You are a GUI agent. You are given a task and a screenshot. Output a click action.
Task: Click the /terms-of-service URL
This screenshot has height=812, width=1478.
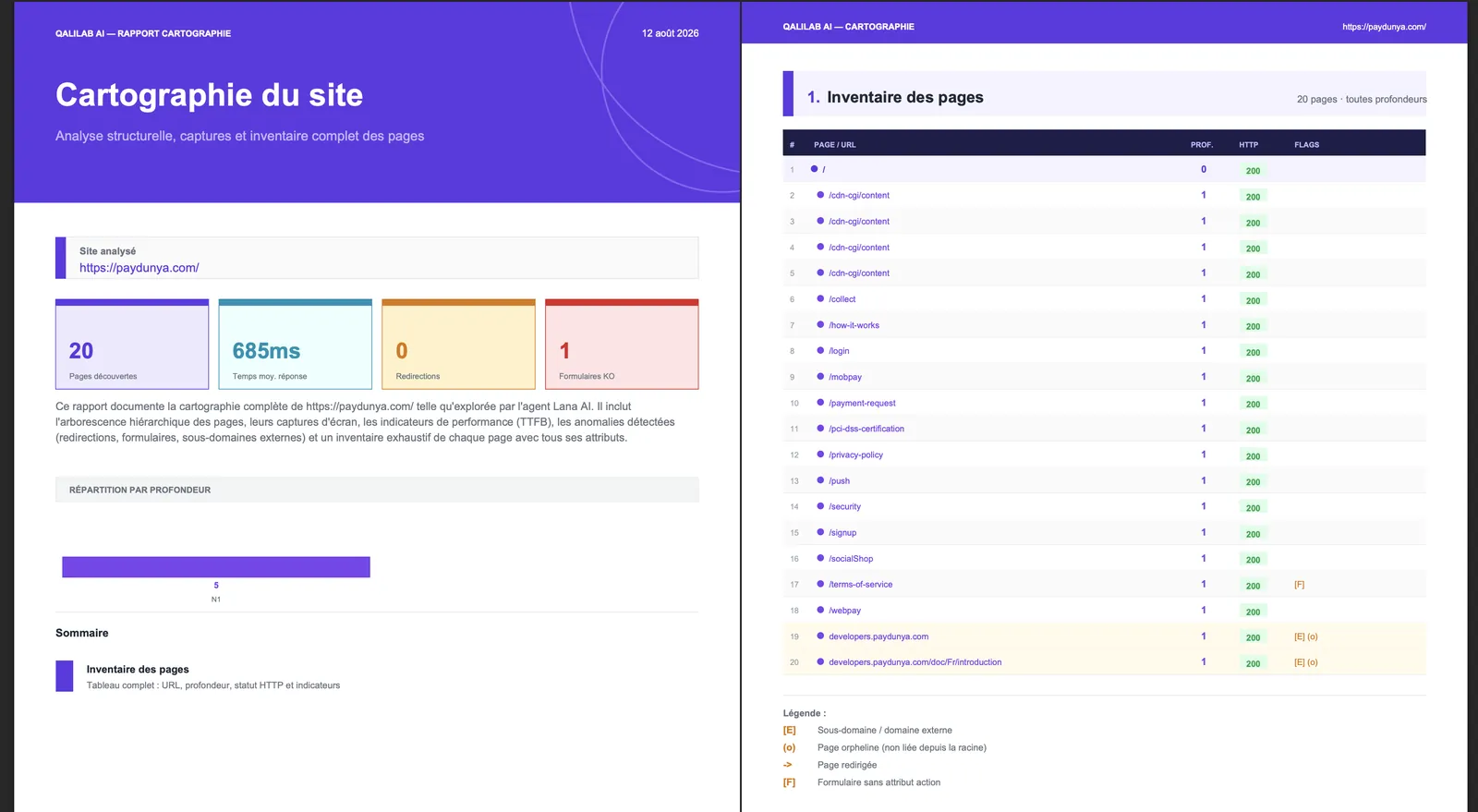pyautogui.click(x=860, y=585)
